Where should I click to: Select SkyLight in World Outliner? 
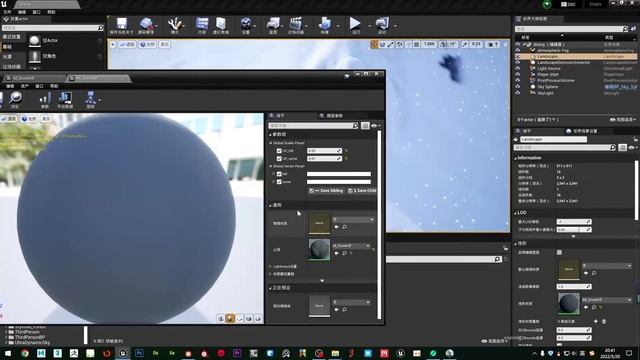pyautogui.click(x=545, y=93)
